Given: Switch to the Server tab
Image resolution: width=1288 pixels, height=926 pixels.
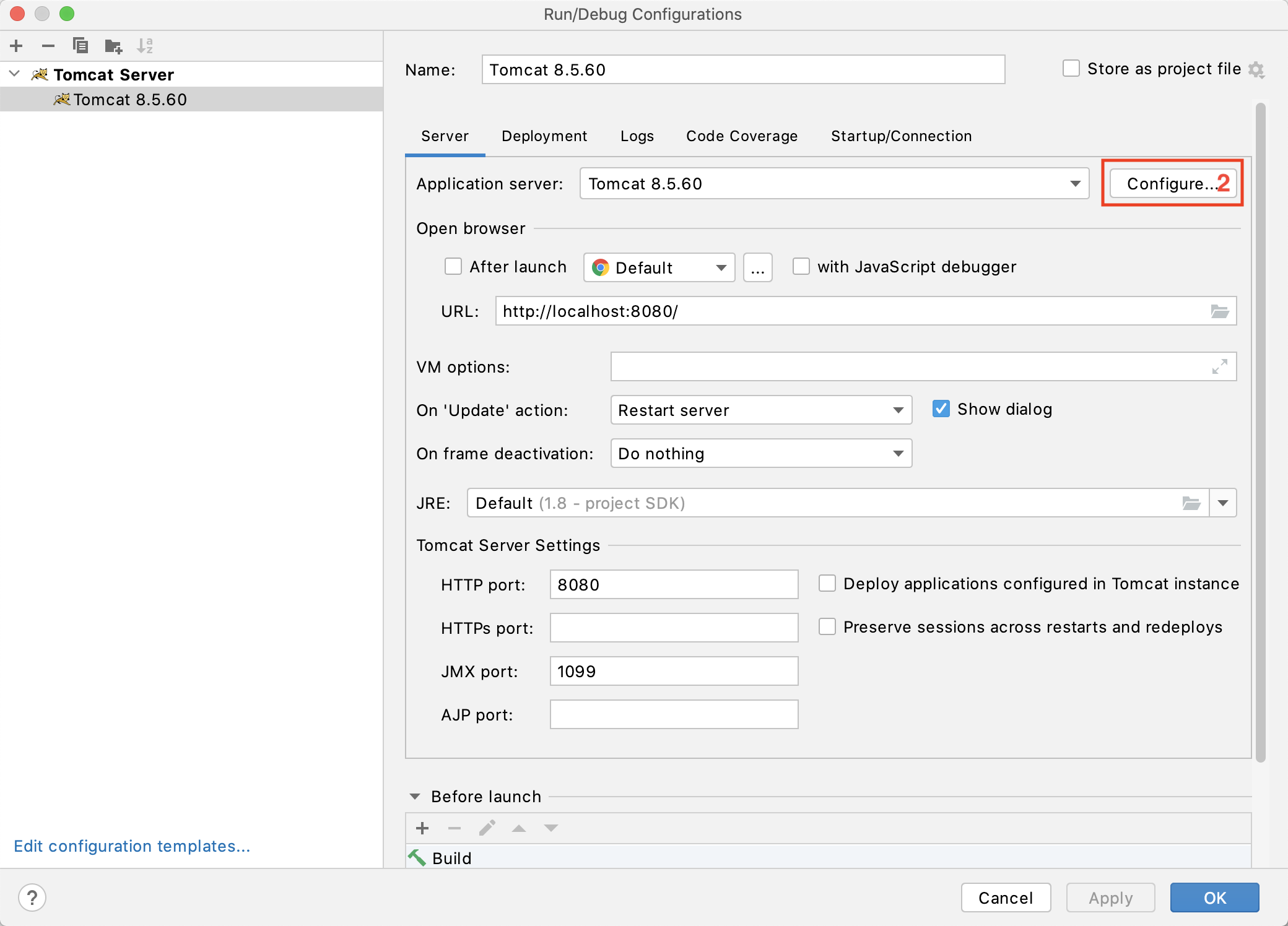Looking at the screenshot, I should [445, 136].
